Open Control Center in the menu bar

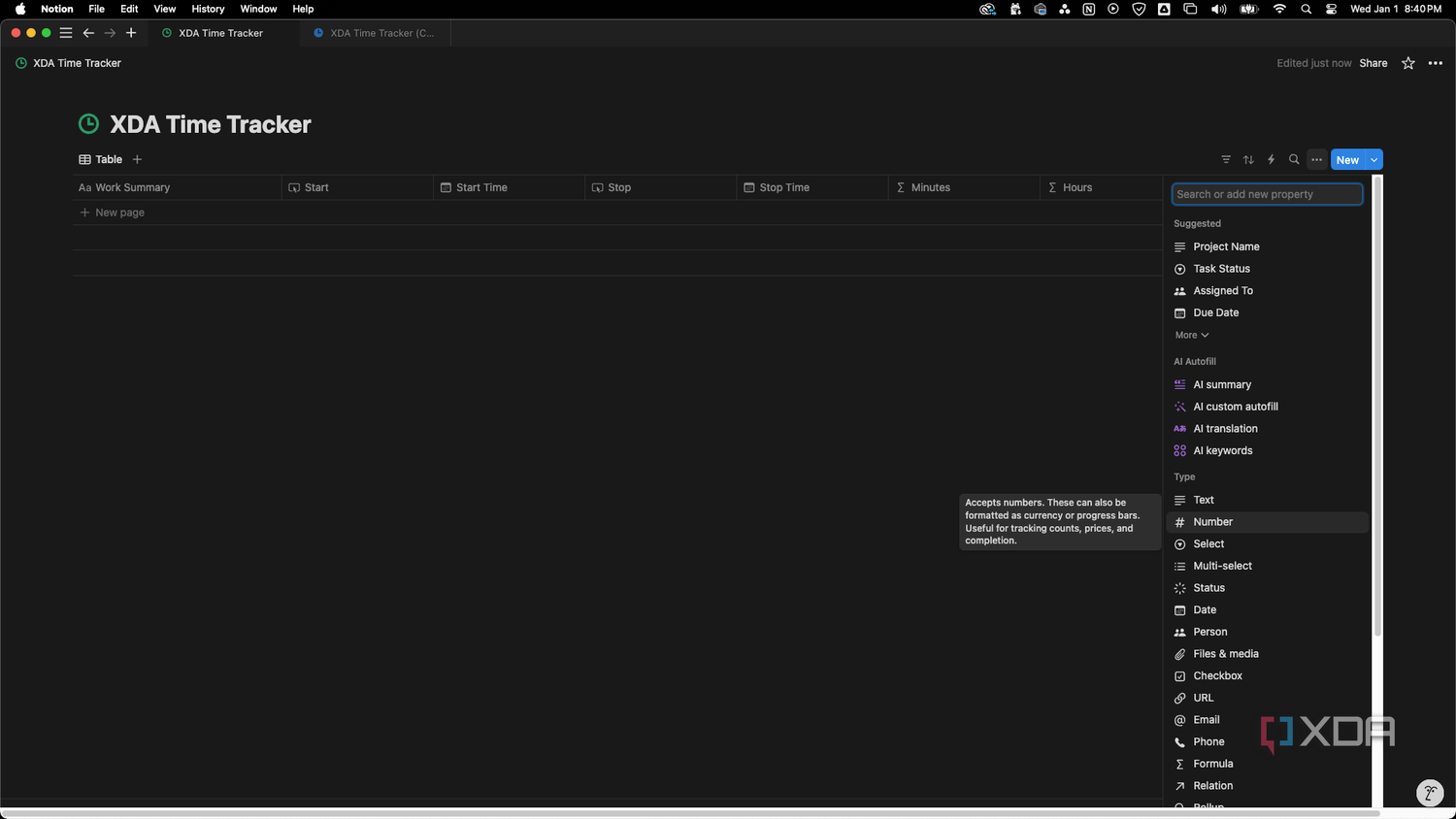1331,9
